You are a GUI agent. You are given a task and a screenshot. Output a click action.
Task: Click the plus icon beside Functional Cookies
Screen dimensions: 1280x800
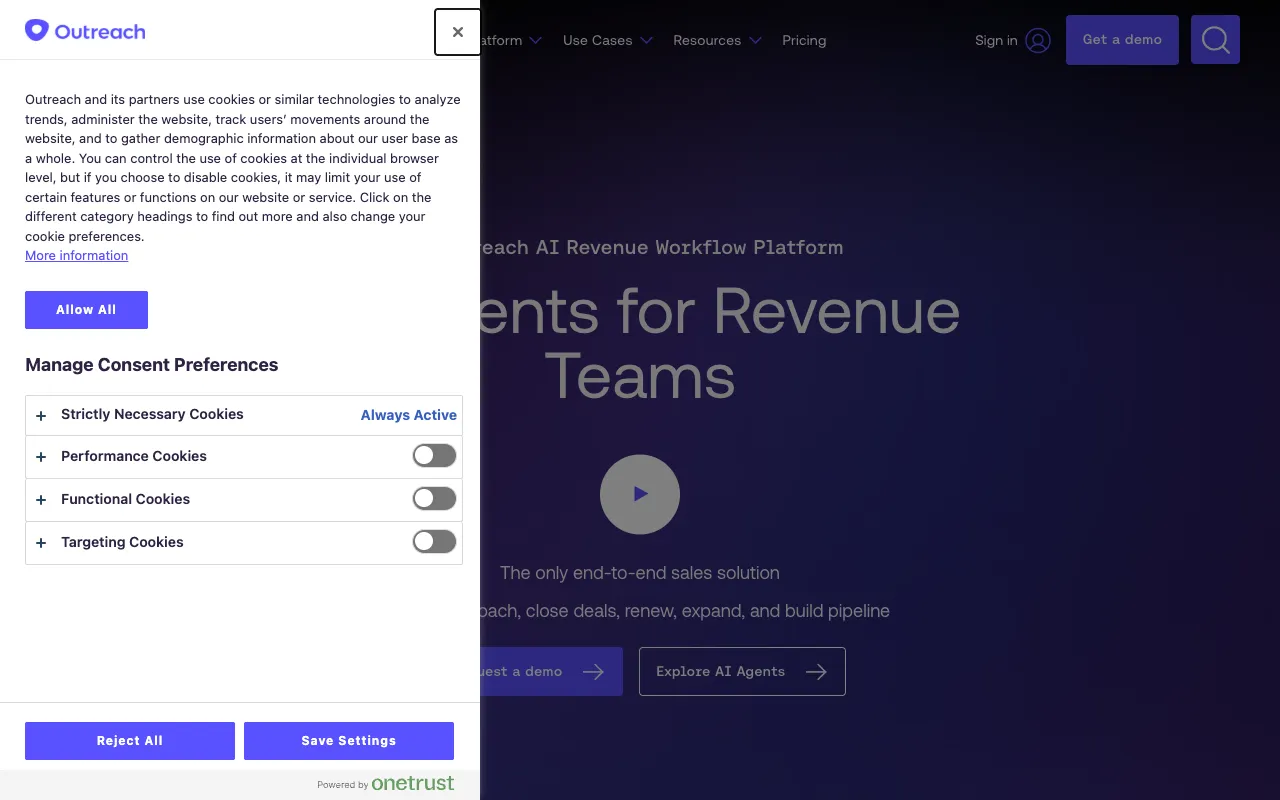41,500
